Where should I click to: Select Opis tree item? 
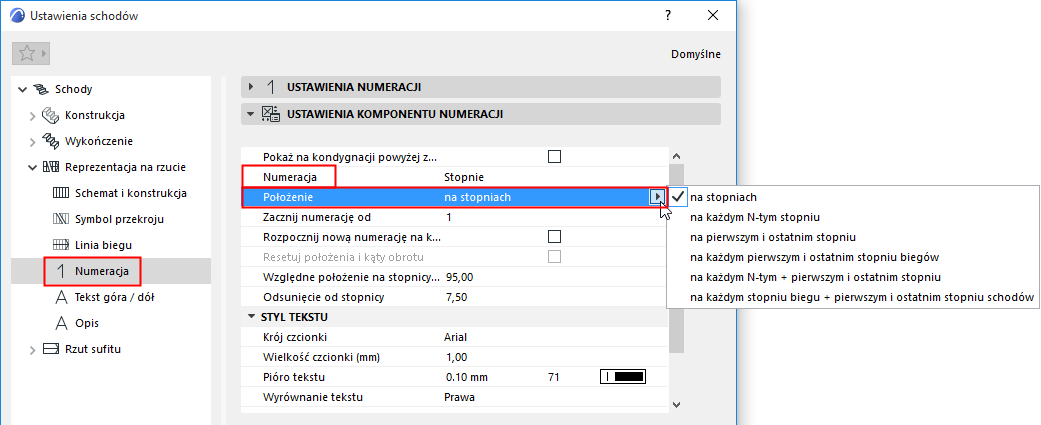pyautogui.click(x=87, y=323)
